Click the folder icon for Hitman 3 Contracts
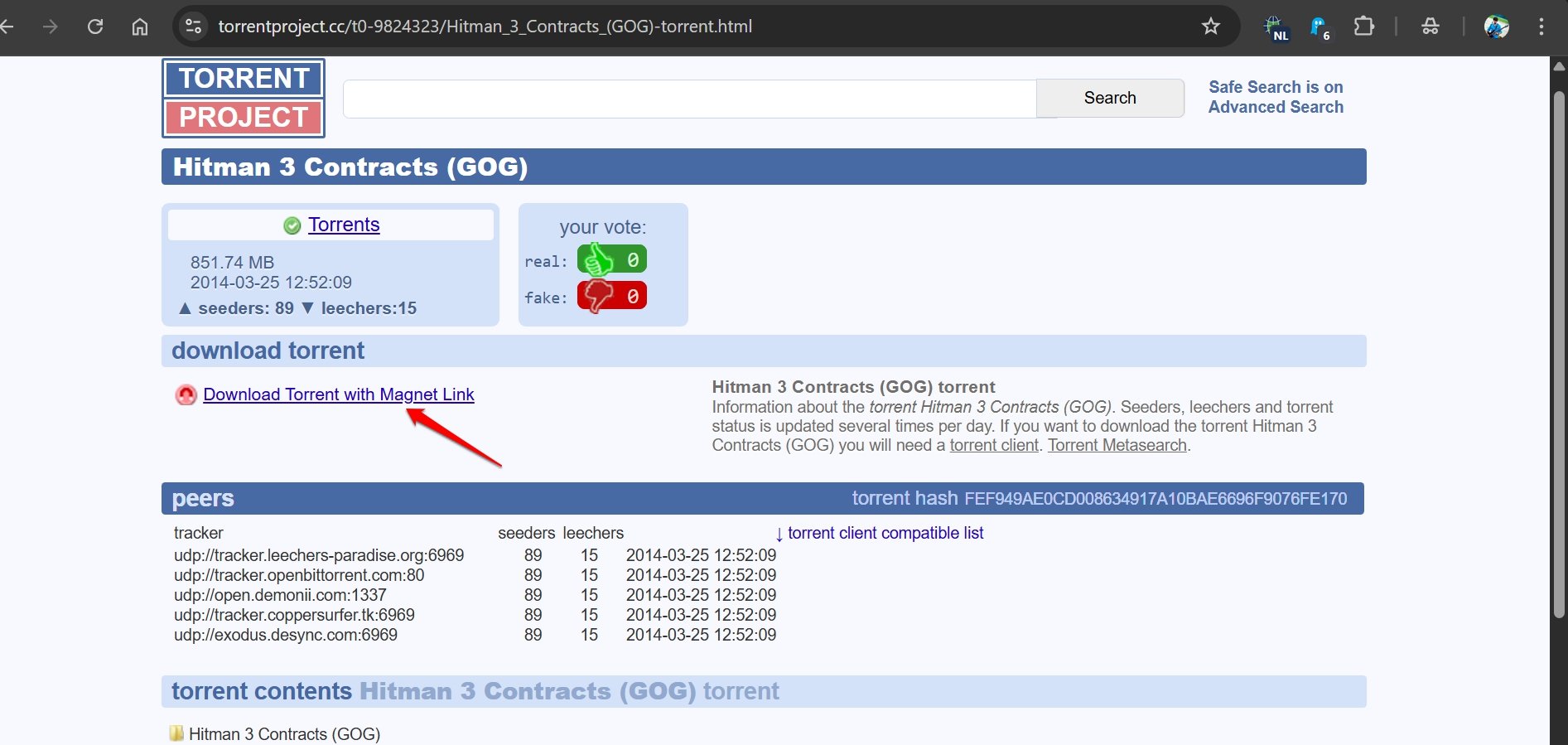The width and height of the screenshot is (1568, 745). [x=176, y=733]
